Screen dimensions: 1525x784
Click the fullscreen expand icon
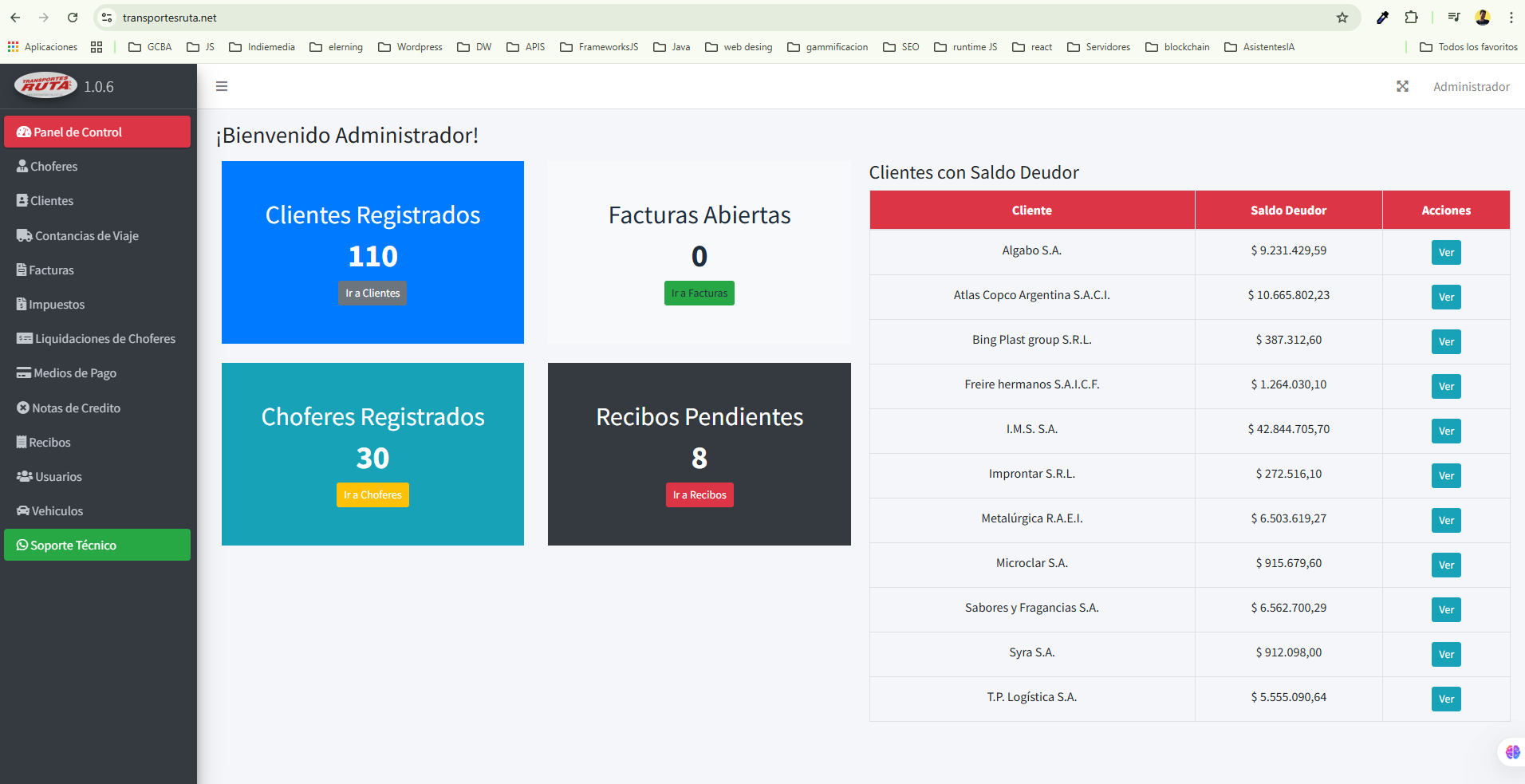coord(1402,86)
